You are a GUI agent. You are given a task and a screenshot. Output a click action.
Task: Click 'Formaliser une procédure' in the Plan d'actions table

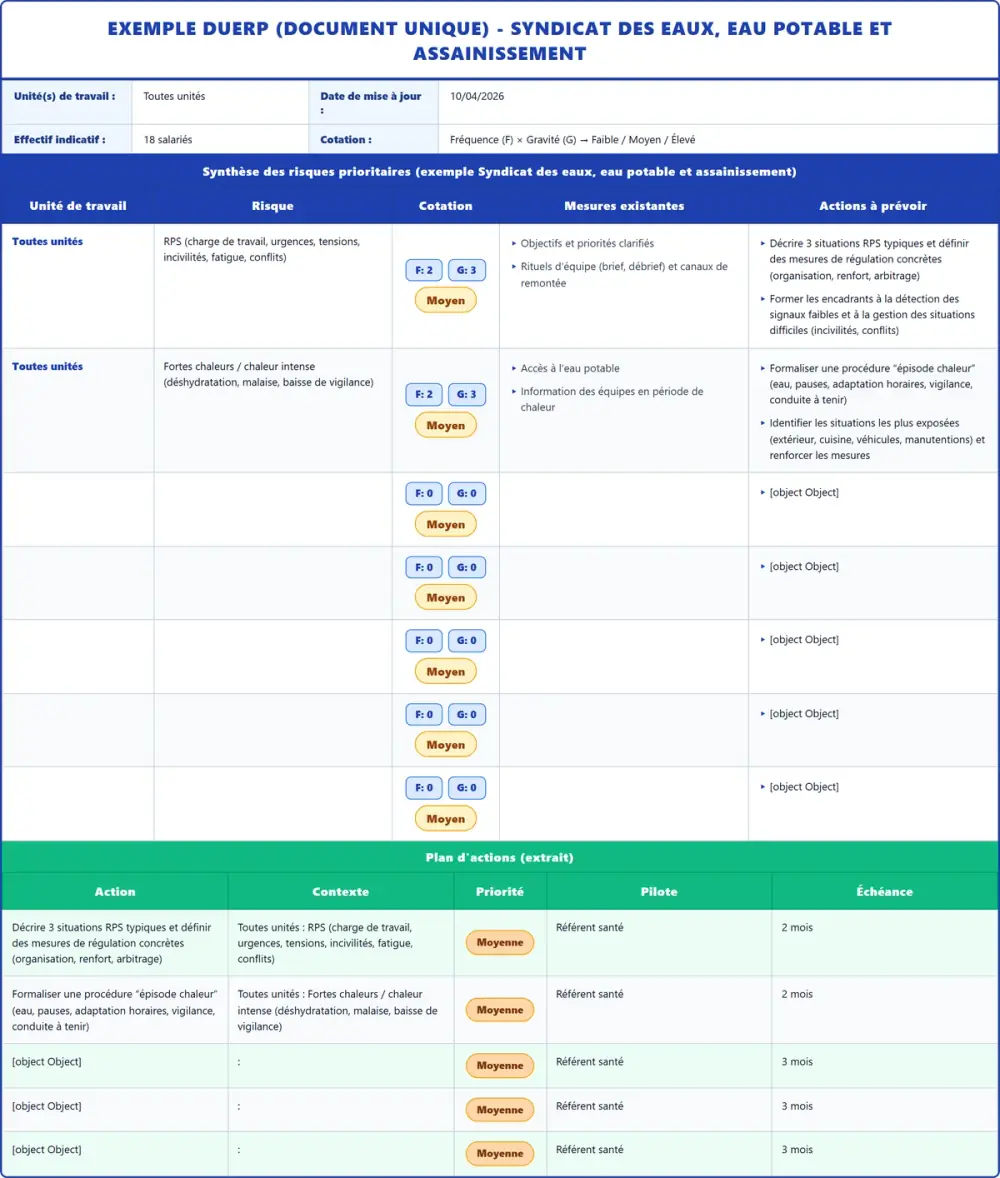(x=114, y=1010)
